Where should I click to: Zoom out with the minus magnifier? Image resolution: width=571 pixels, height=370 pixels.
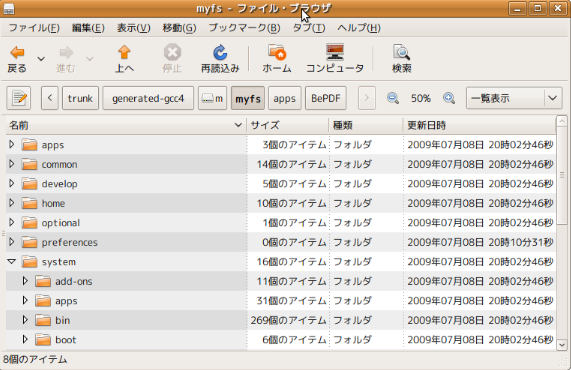393,98
